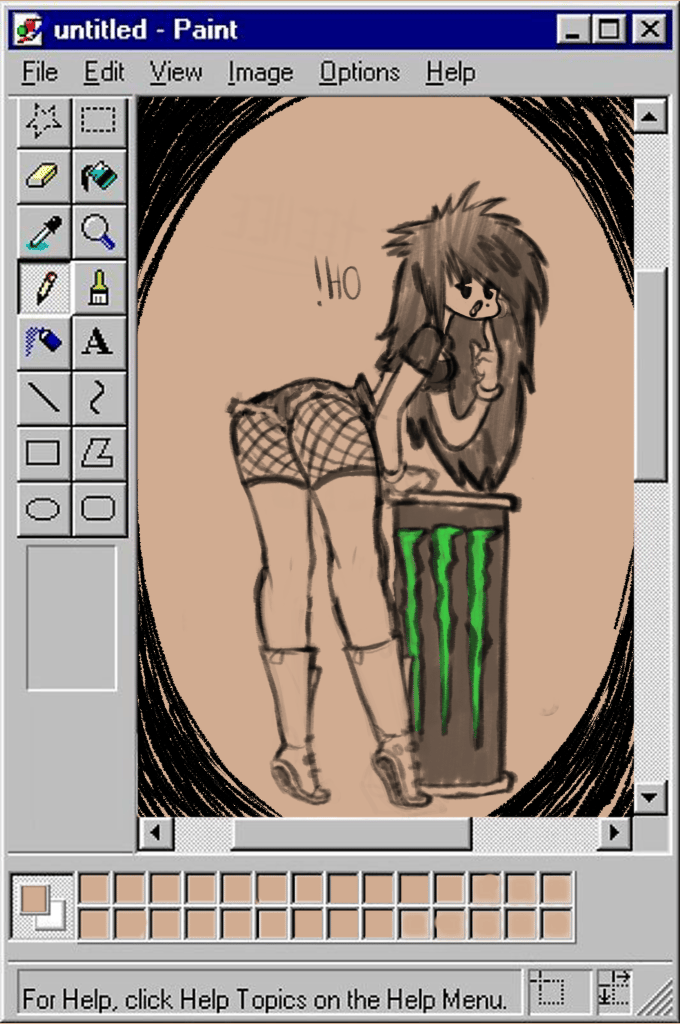Select the Pencil tool
Screen dimensions: 680x1024
point(44,287)
